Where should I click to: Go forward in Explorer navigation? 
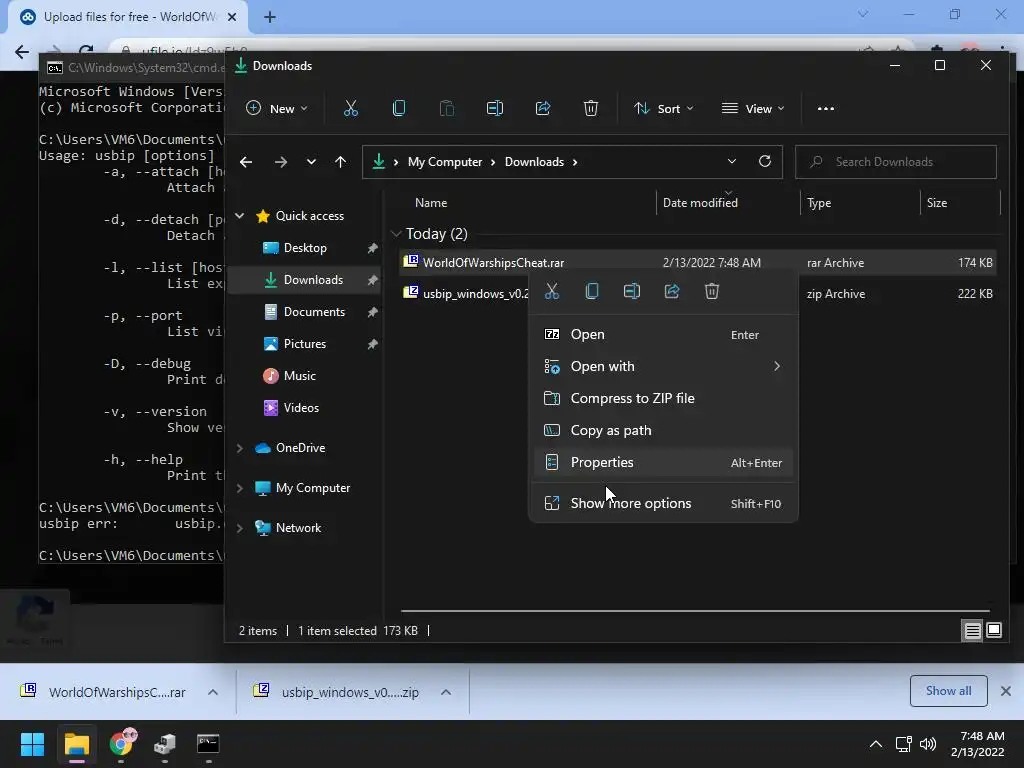[x=281, y=162]
